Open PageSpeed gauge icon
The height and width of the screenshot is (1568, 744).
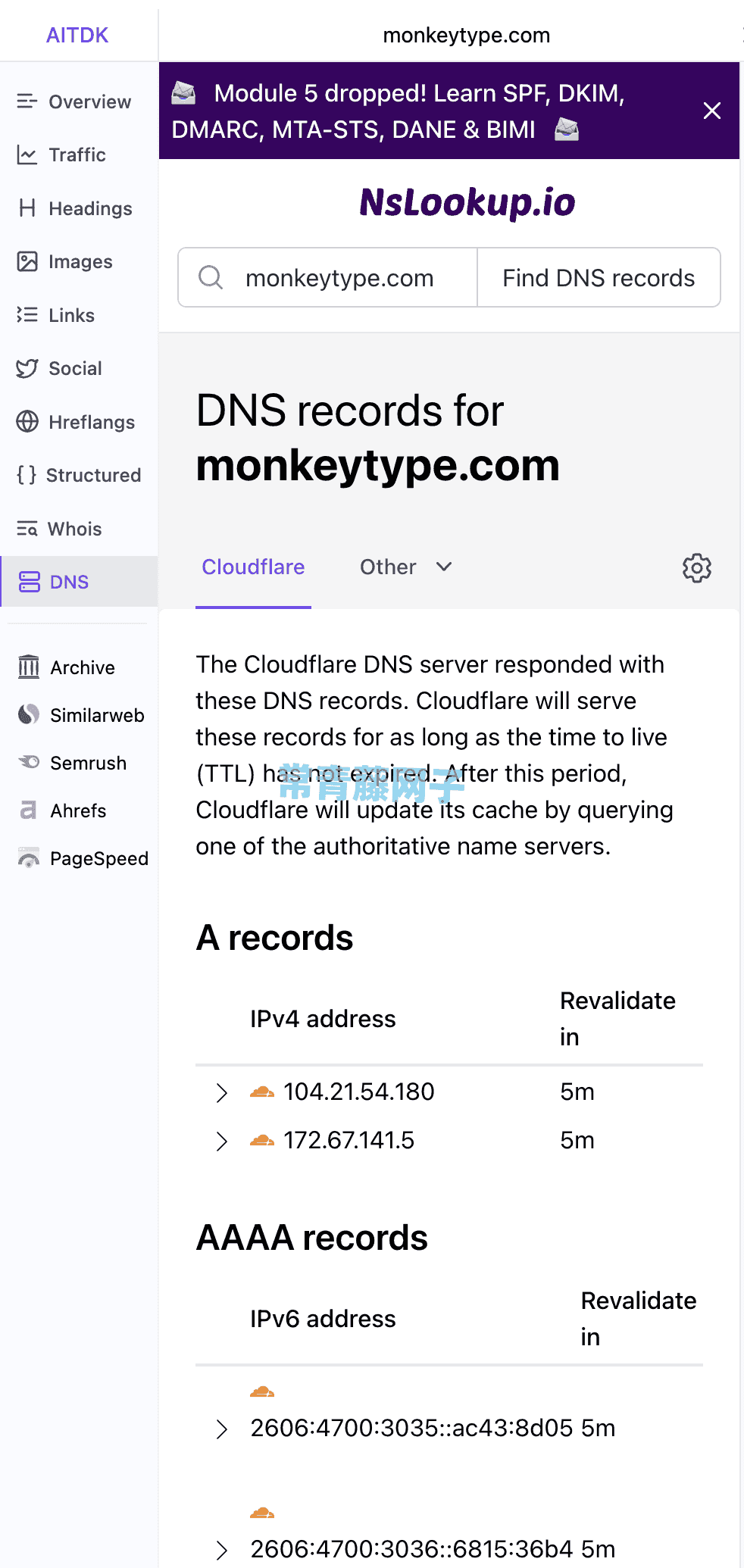click(29, 858)
